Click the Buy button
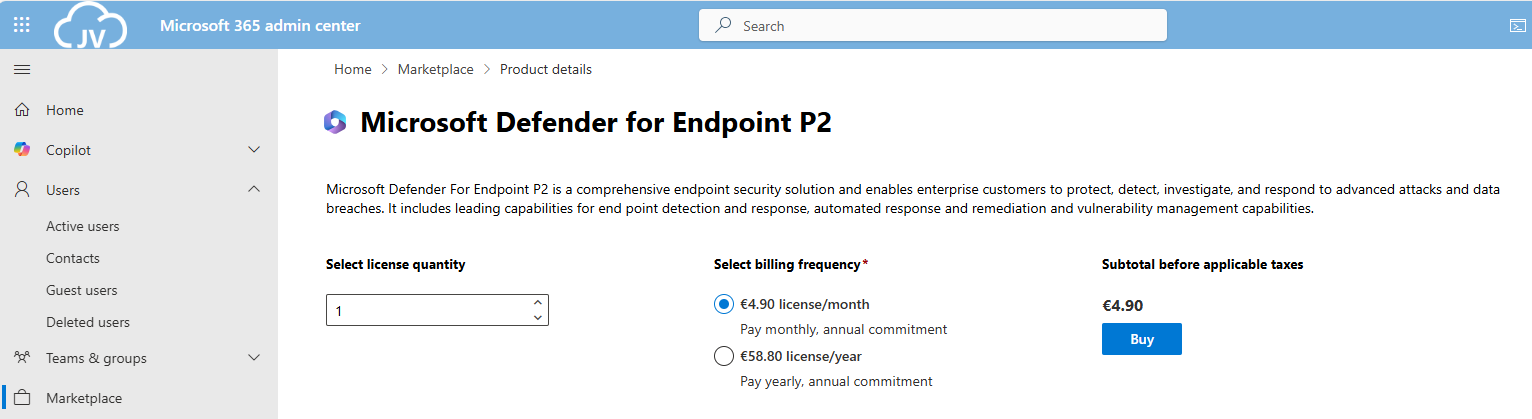This screenshot has width=1532, height=419. pyautogui.click(x=1141, y=339)
